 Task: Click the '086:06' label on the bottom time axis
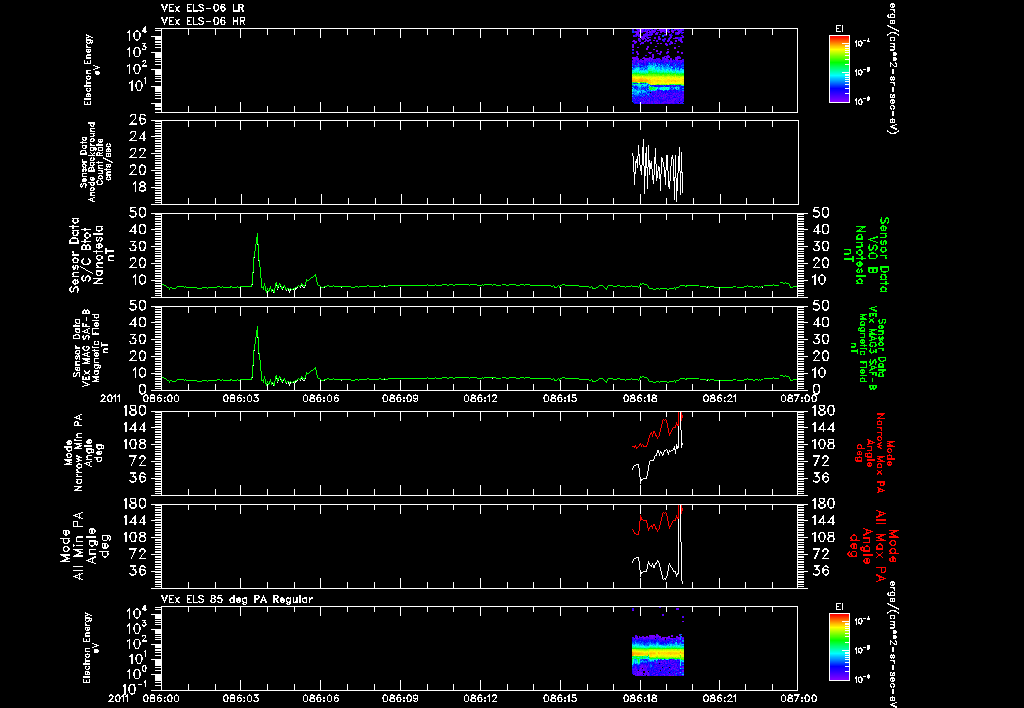[x=321, y=698]
